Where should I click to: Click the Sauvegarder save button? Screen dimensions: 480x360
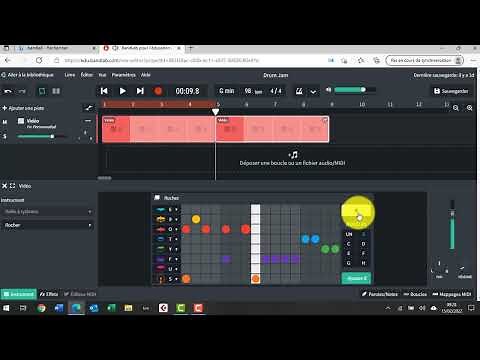point(451,91)
